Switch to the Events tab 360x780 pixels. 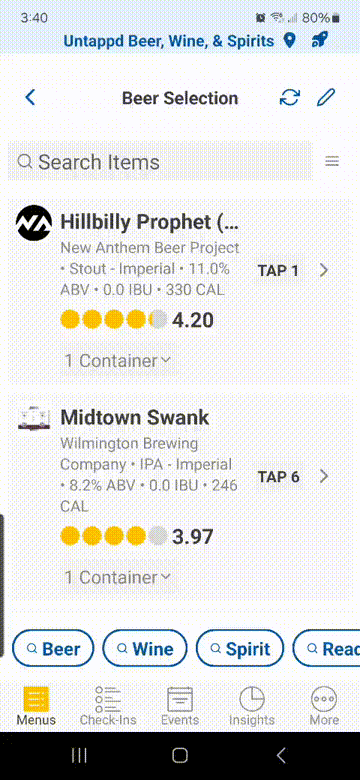coord(180,705)
